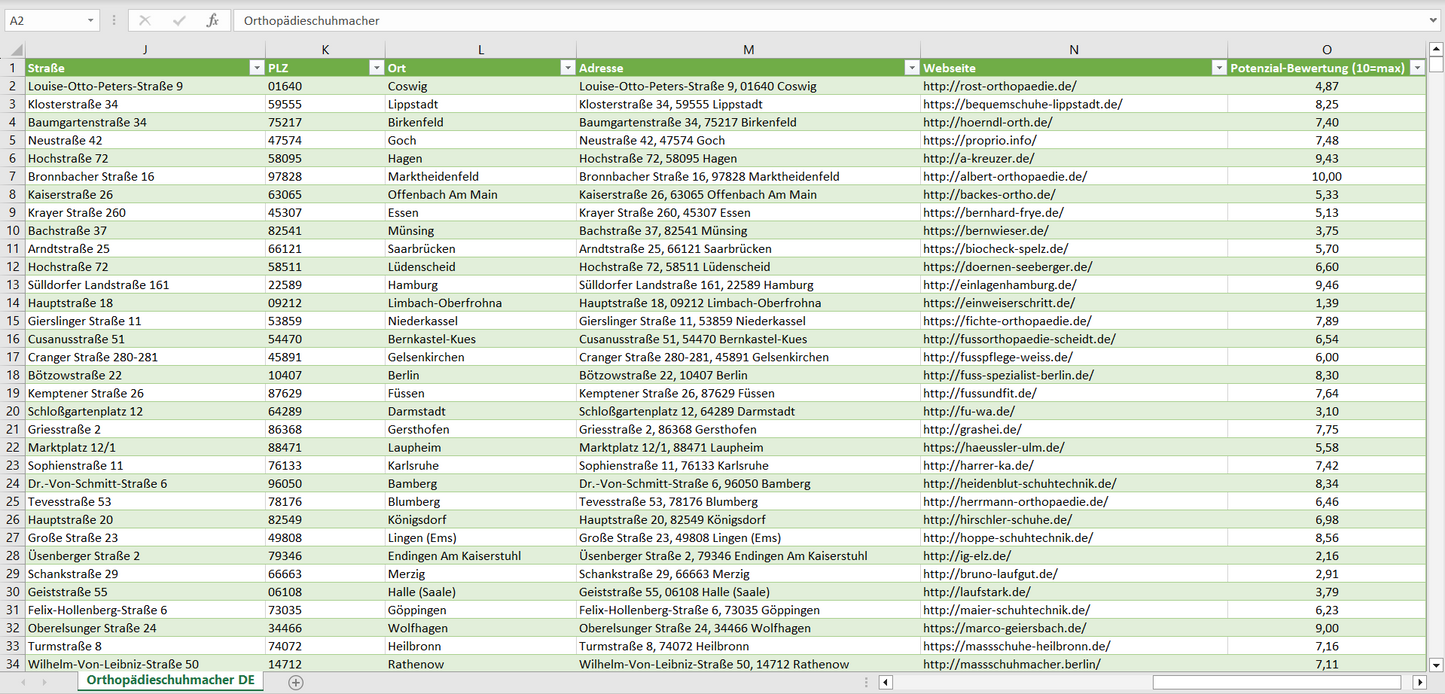Image resolution: width=1445 pixels, height=694 pixels.
Task: Open the Webseite column filter dropdown
Action: point(1218,68)
